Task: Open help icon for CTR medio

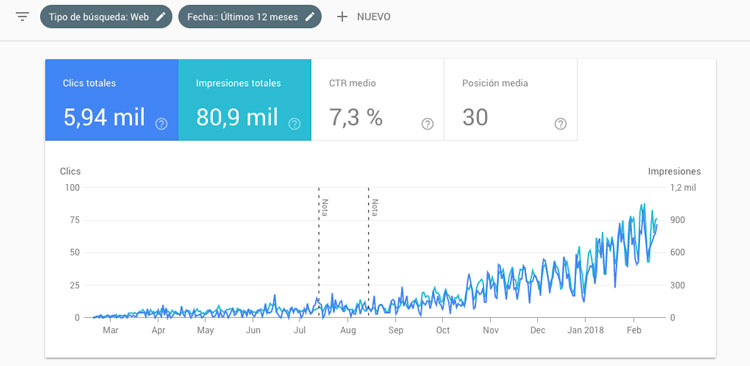Action: point(427,124)
